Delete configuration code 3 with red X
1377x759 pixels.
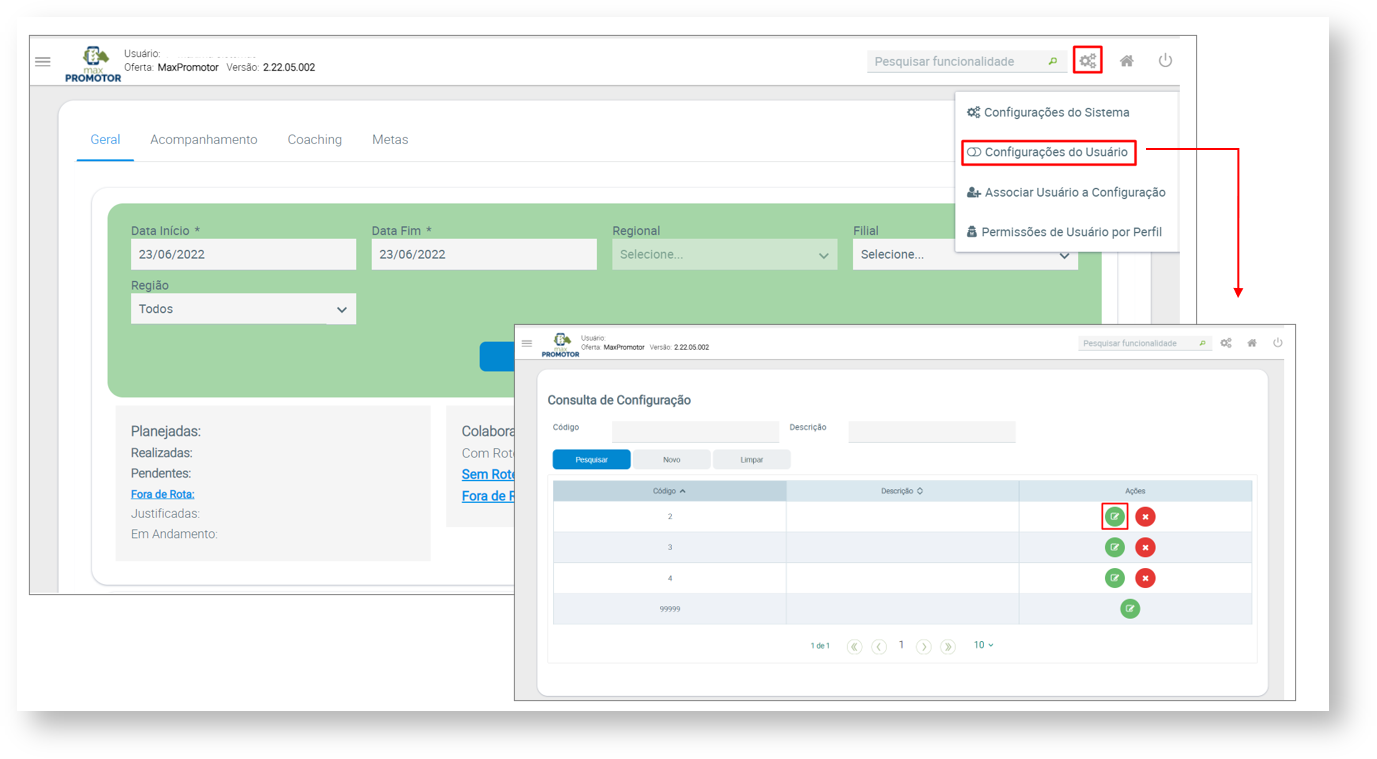(1145, 548)
